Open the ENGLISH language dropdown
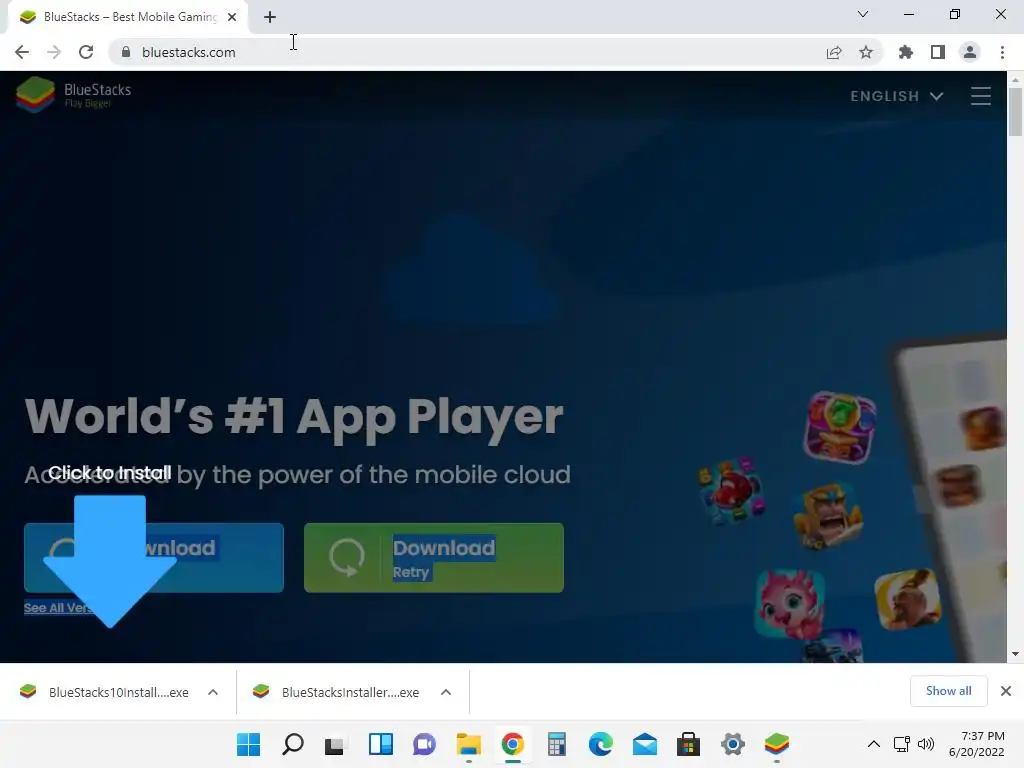 click(897, 96)
